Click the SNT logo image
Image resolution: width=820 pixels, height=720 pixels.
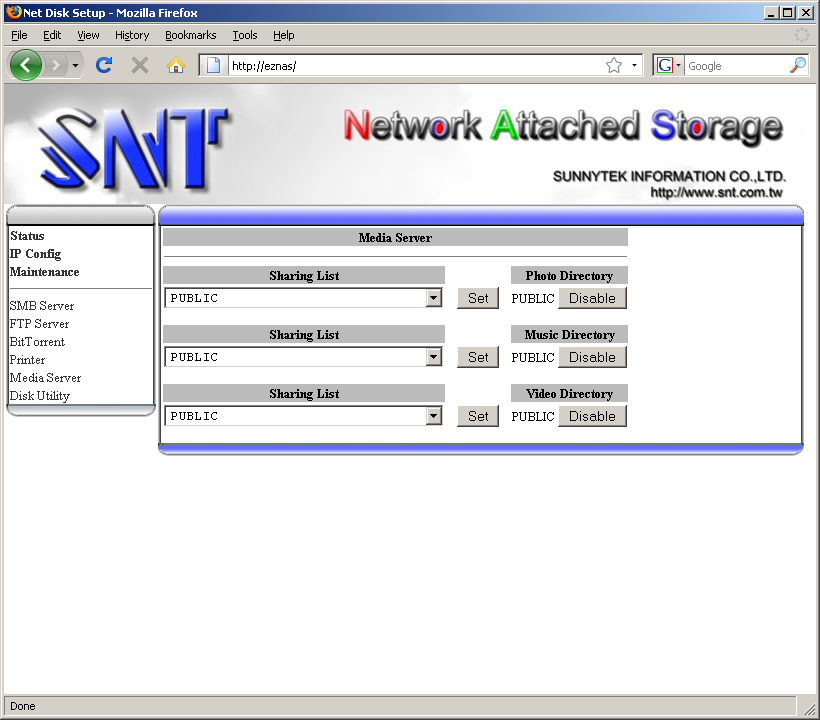pos(133,149)
